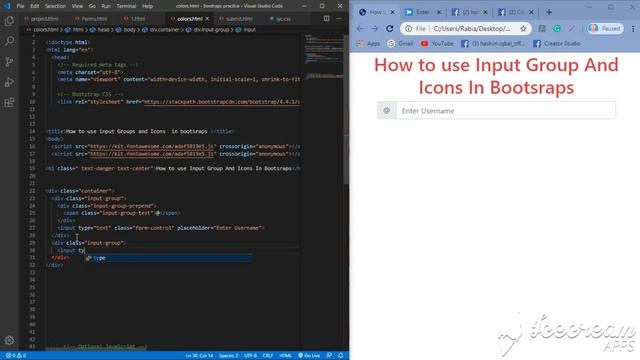The image size is (640, 360).
Task: Click the Grammarly extension icon in Chrome
Action: tap(557, 29)
